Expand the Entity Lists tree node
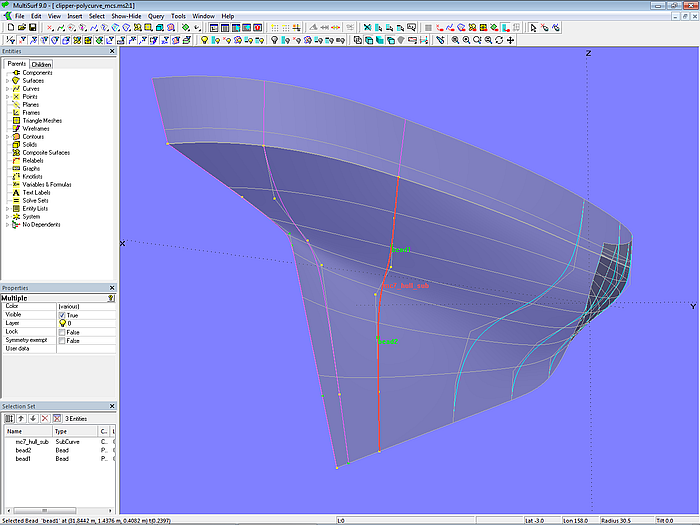Viewport: 700px width, 525px height. (7, 209)
